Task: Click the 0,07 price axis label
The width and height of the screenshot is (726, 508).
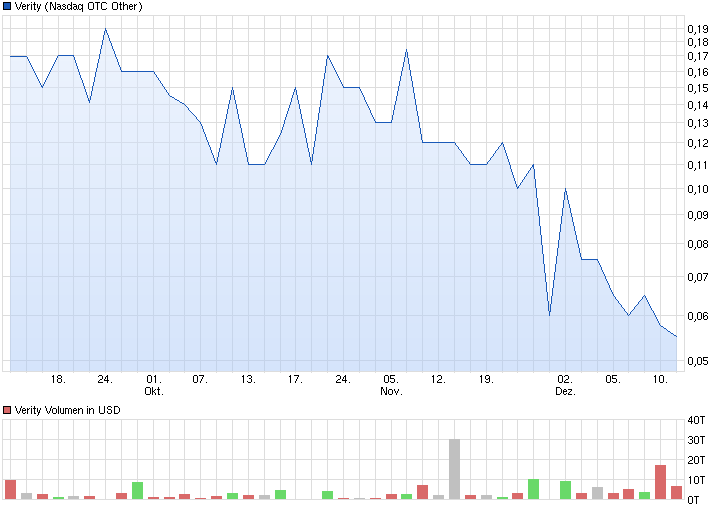Action: coord(698,277)
